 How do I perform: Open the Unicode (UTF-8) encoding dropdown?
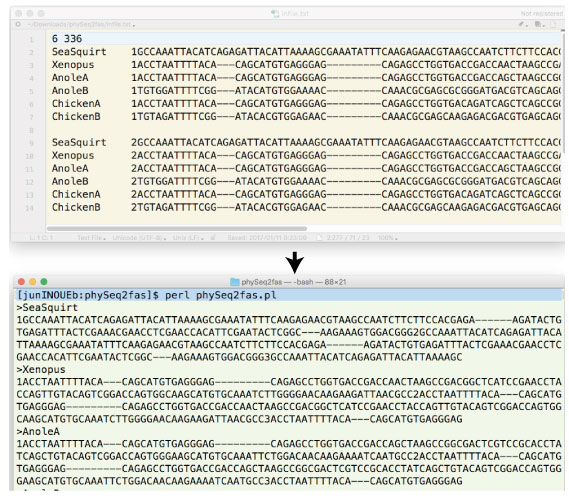pyautogui.click(x=139, y=238)
